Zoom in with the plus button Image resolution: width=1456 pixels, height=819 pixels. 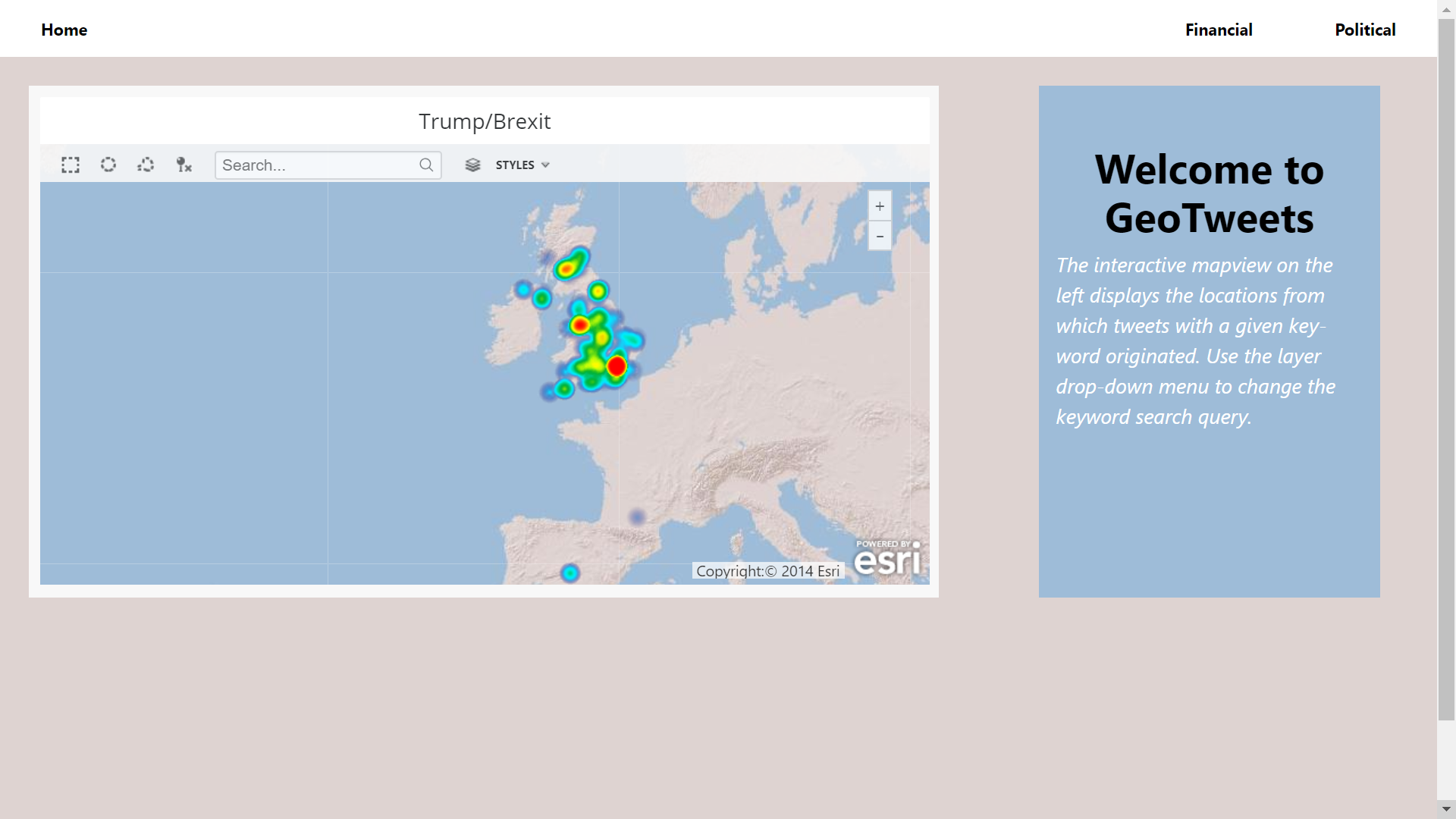pos(880,206)
